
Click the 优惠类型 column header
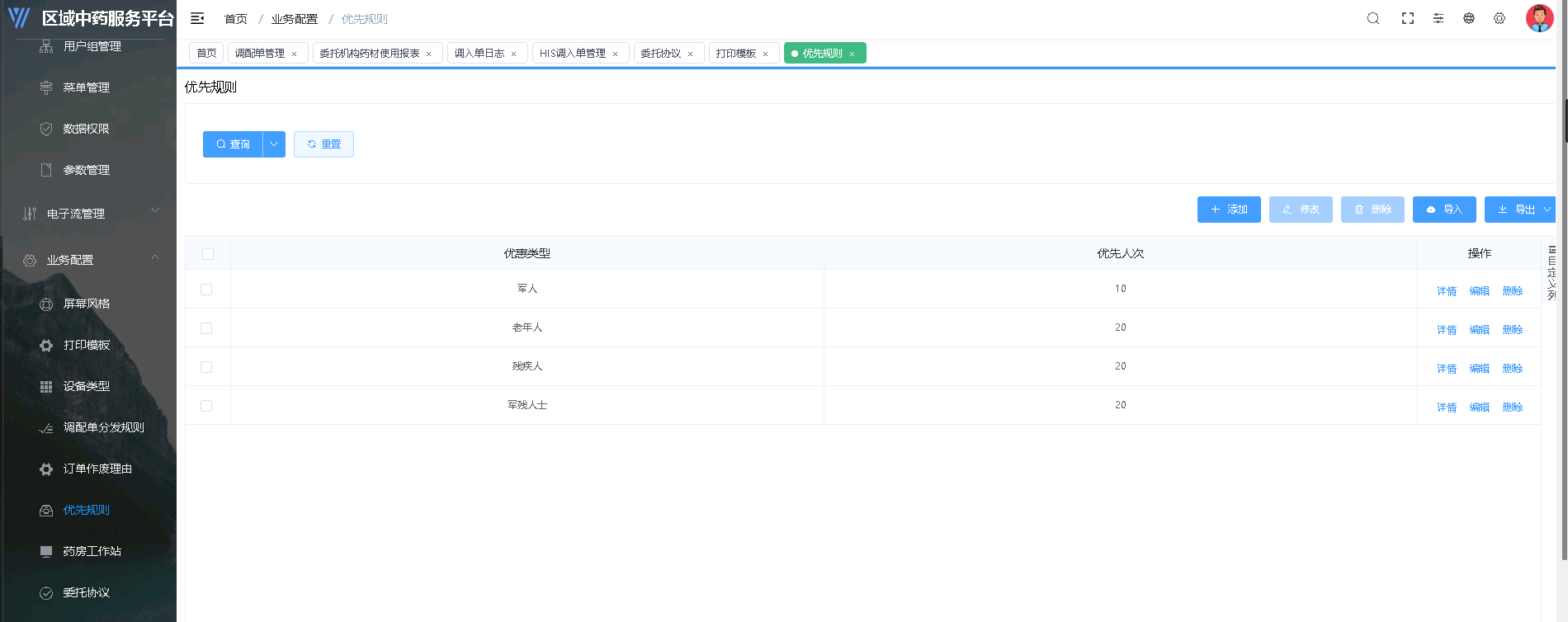click(527, 253)
